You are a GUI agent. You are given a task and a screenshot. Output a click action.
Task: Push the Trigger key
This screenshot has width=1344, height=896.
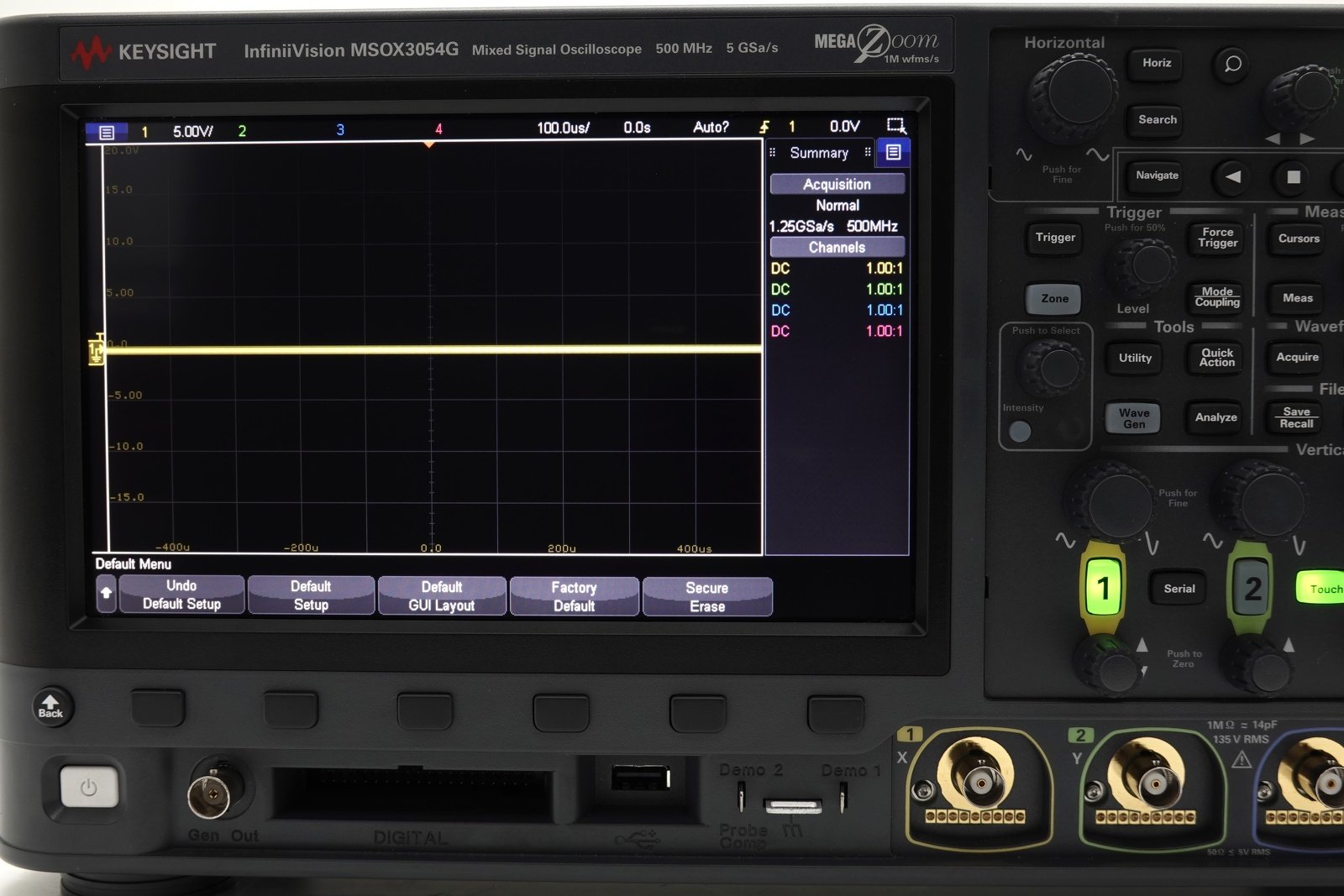1055,238
